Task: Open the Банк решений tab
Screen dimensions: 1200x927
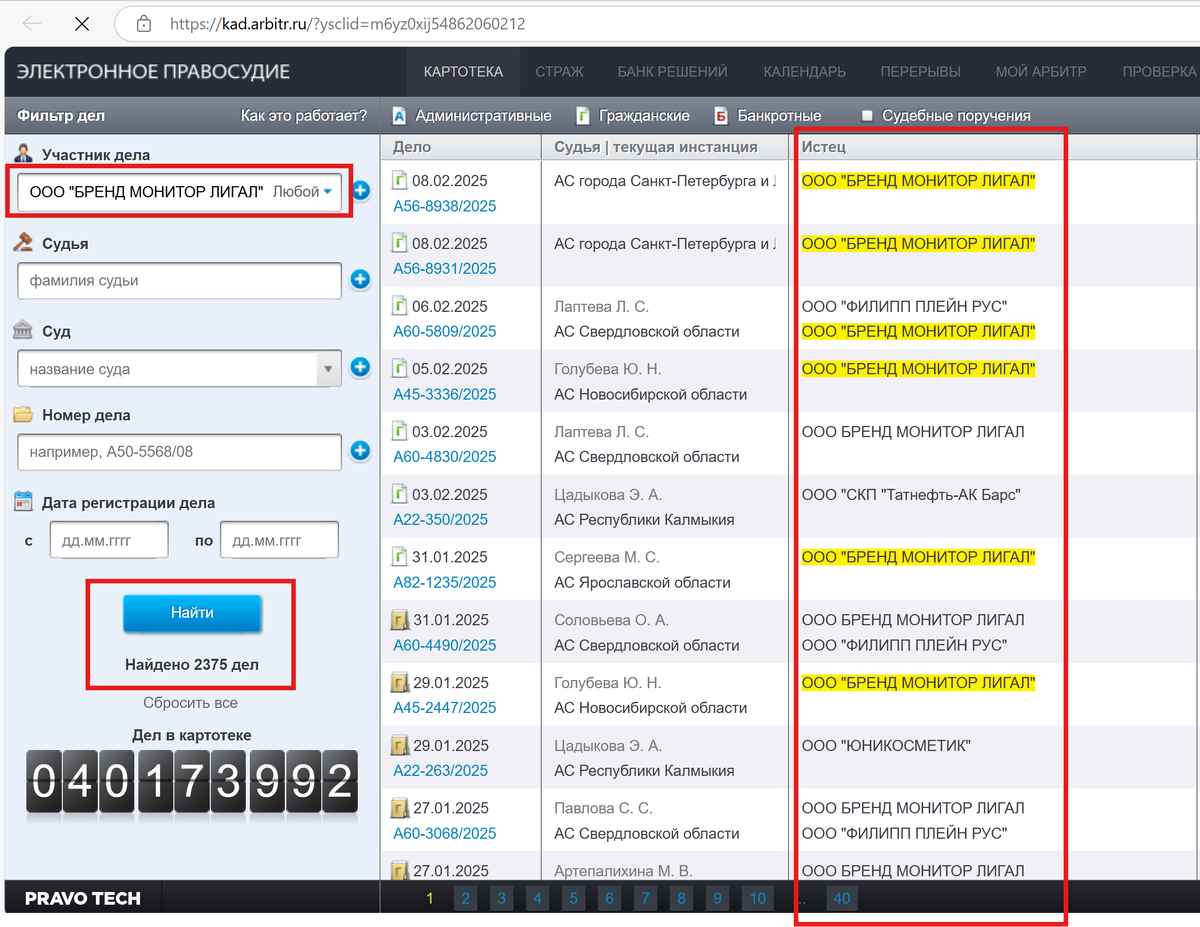Action: [672, 71]
